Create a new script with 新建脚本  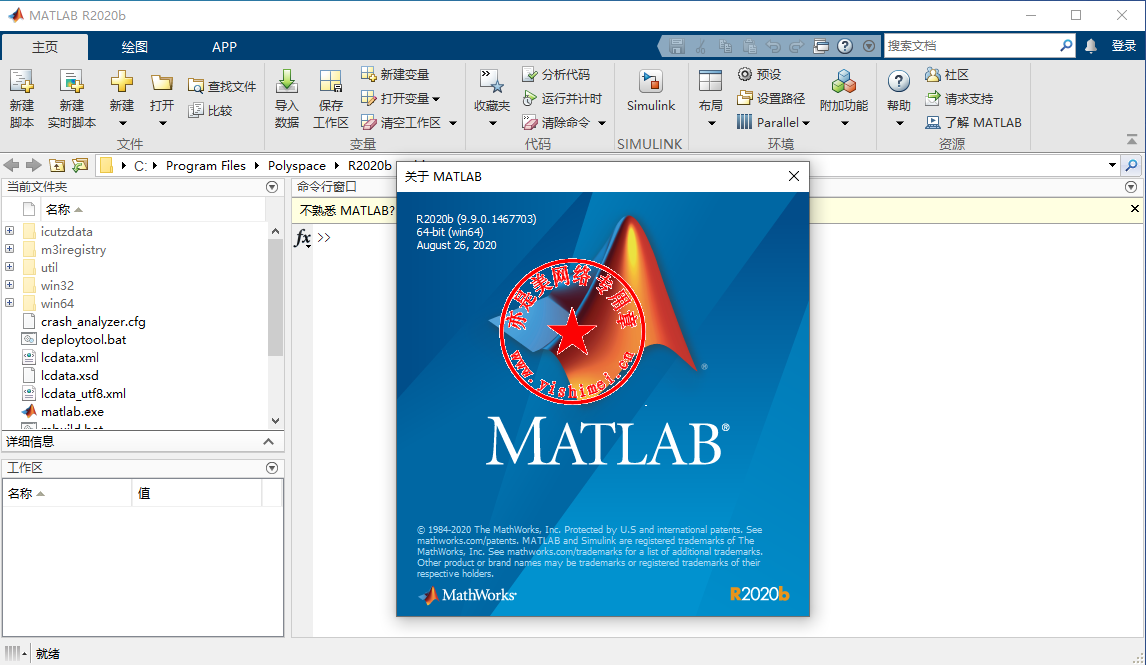21,99
